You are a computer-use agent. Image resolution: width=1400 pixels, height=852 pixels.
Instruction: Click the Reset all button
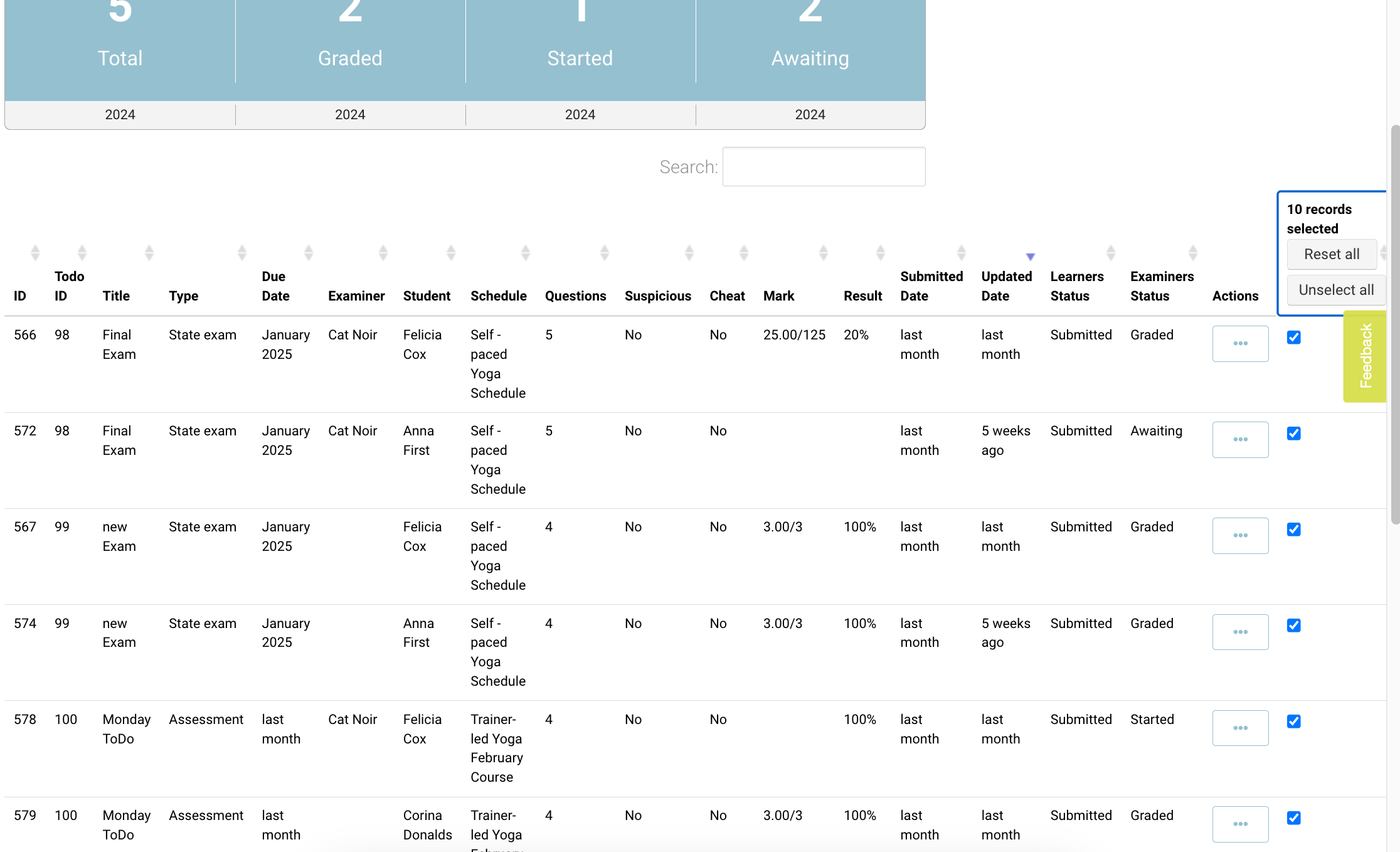tap(1332, 254)
